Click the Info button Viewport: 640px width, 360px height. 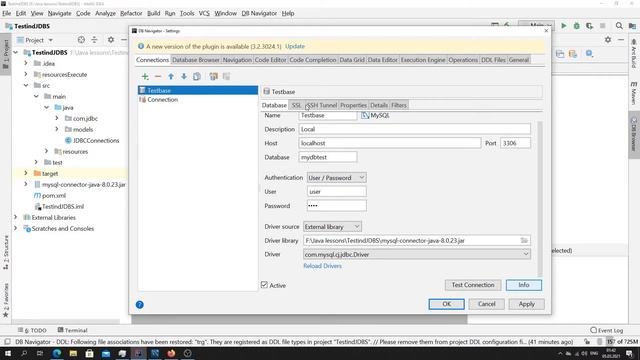click(x=524, y=285)
